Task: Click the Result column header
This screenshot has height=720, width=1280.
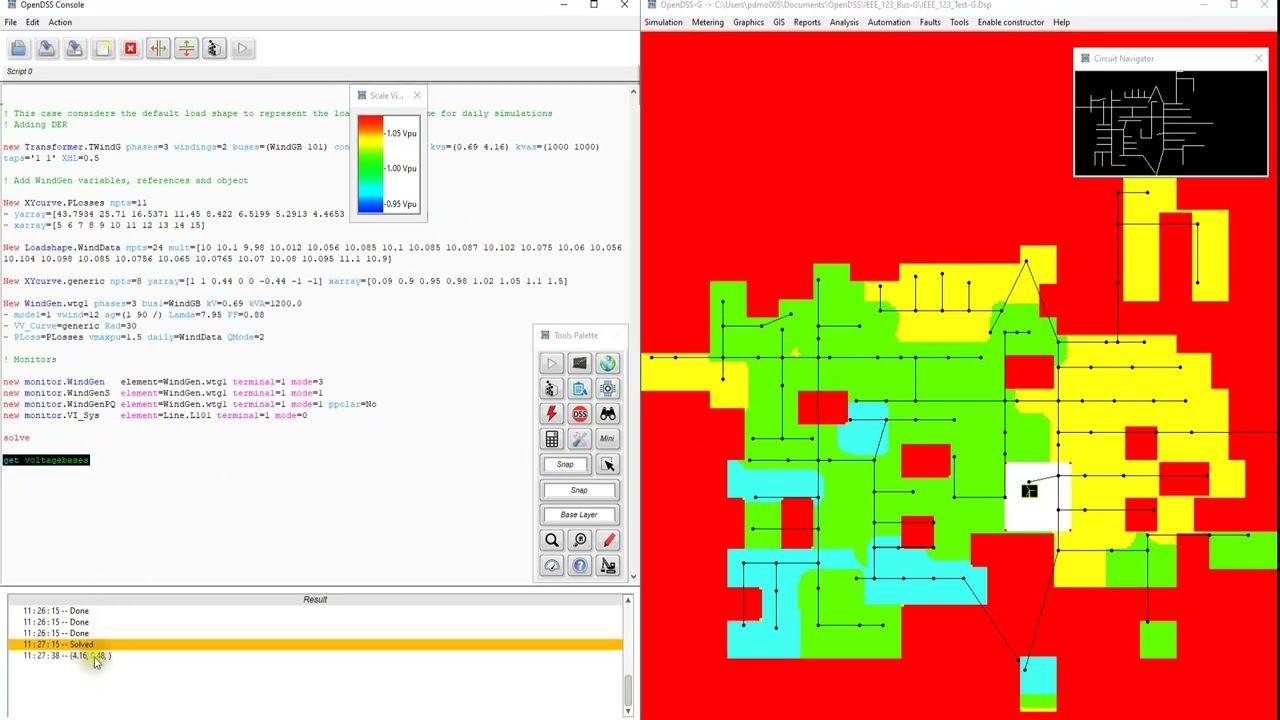Action: (315, 599)
